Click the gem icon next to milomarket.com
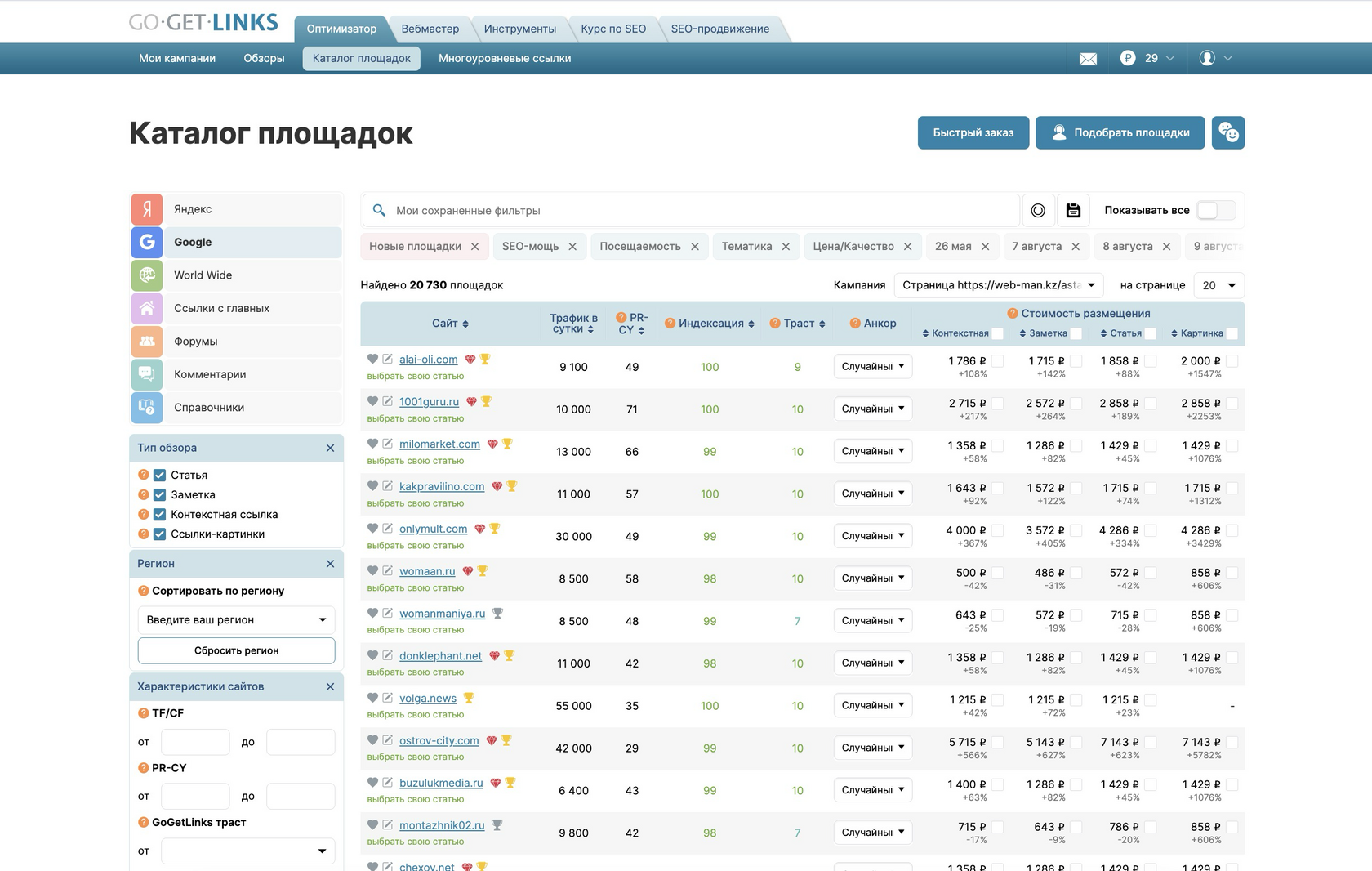Screen dimensions: 1372x871 pos(492,444)
